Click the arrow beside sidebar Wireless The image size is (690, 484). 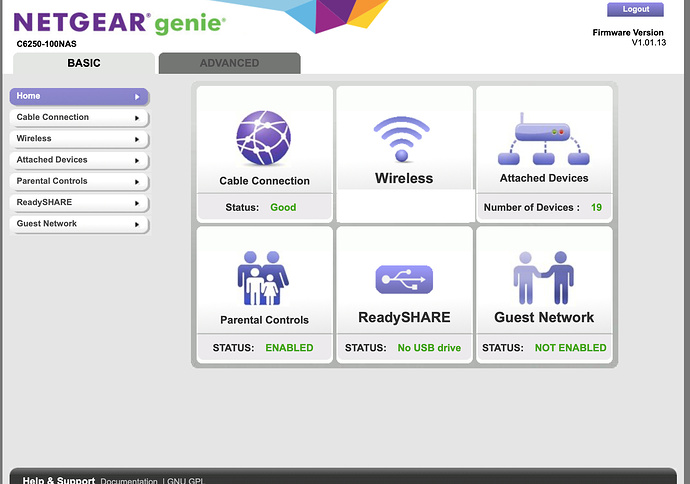coord(137,139)
